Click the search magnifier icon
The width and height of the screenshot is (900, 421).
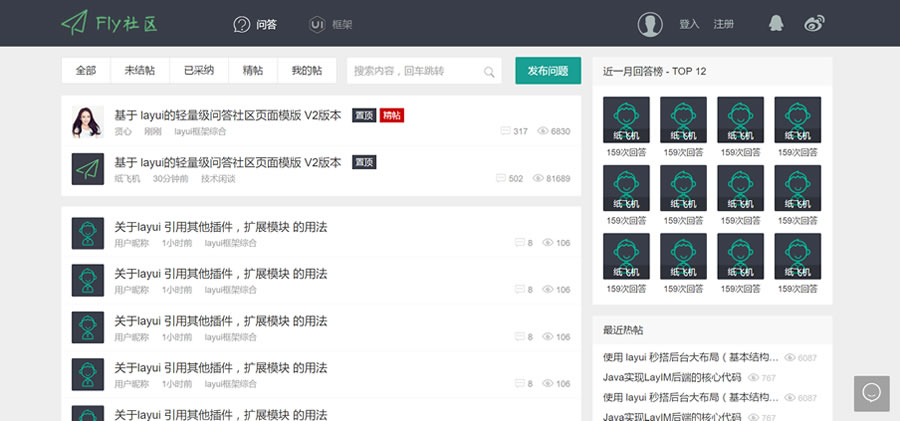pos(489,72)
